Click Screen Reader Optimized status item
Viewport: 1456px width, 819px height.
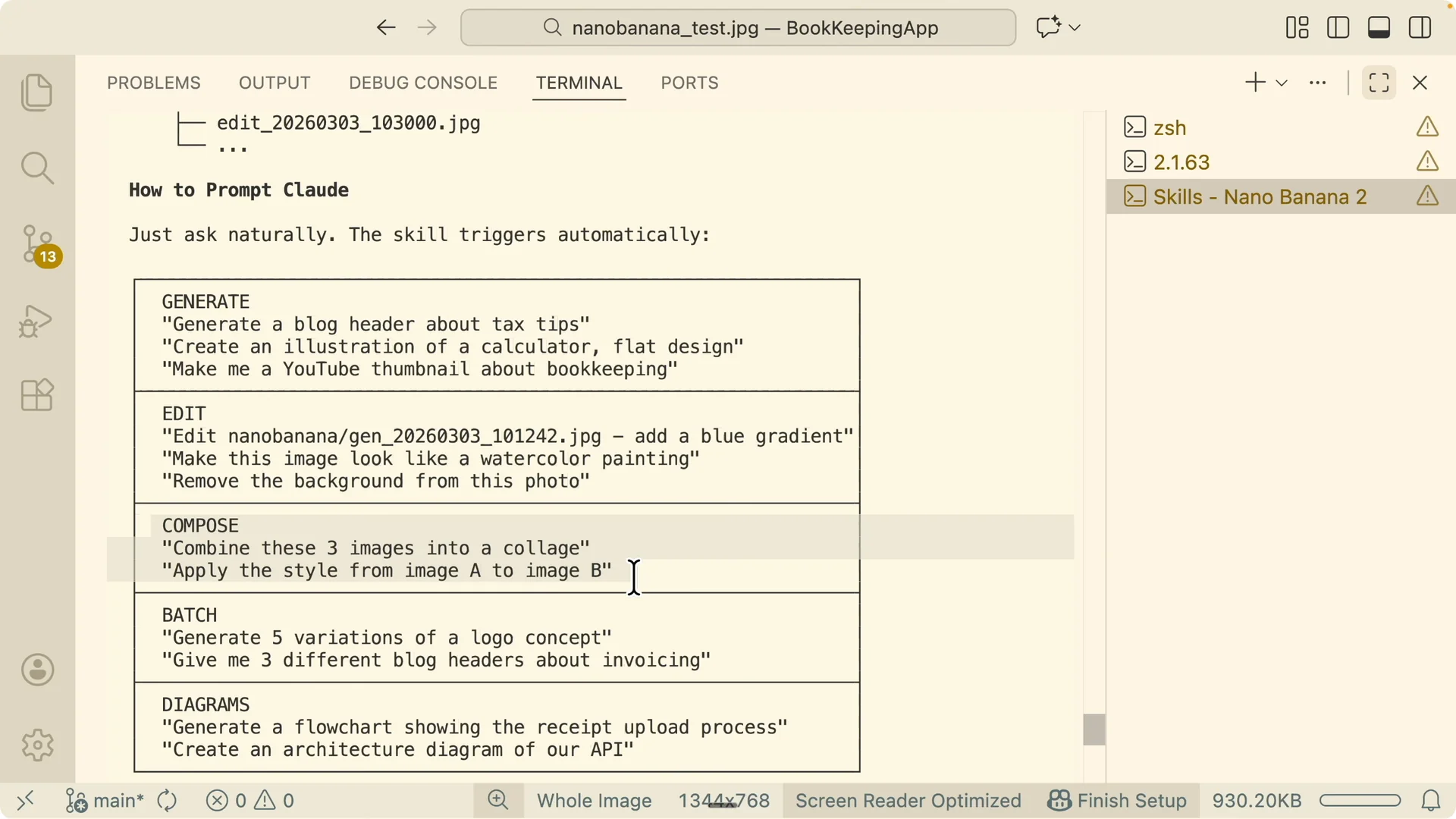908,800
